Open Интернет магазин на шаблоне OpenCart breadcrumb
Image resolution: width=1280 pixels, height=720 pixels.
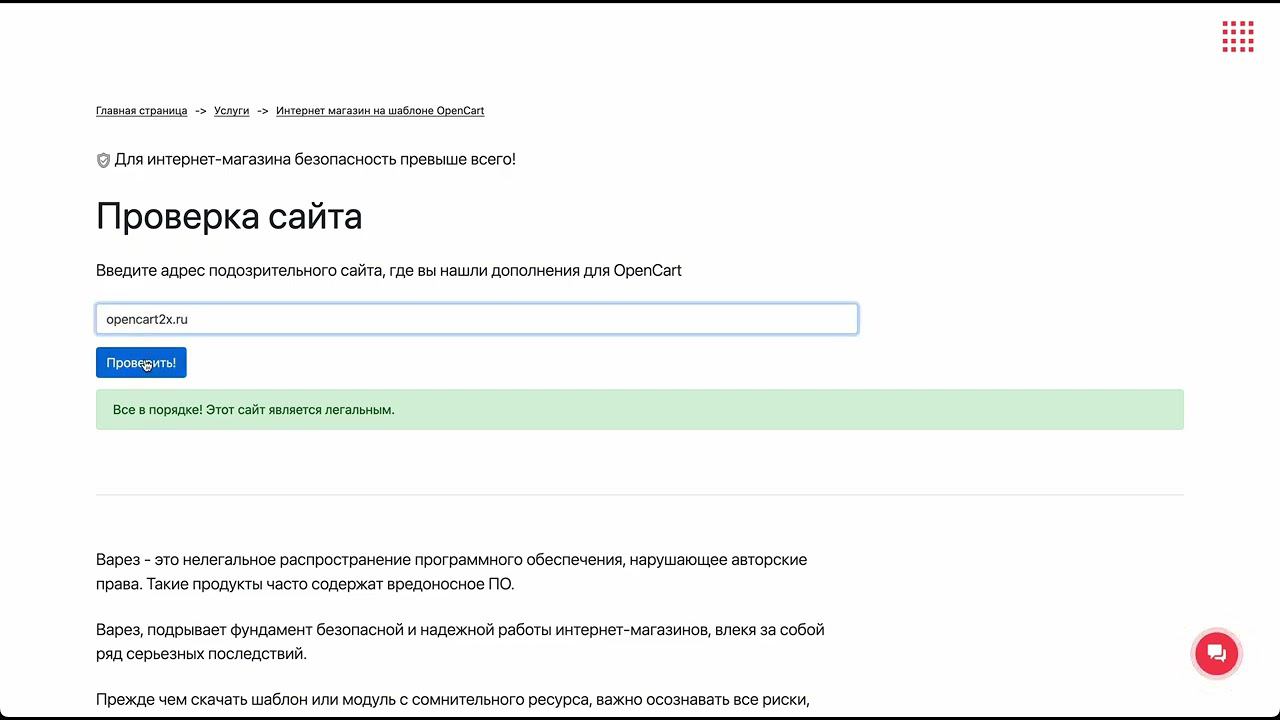tap(380, 111)
